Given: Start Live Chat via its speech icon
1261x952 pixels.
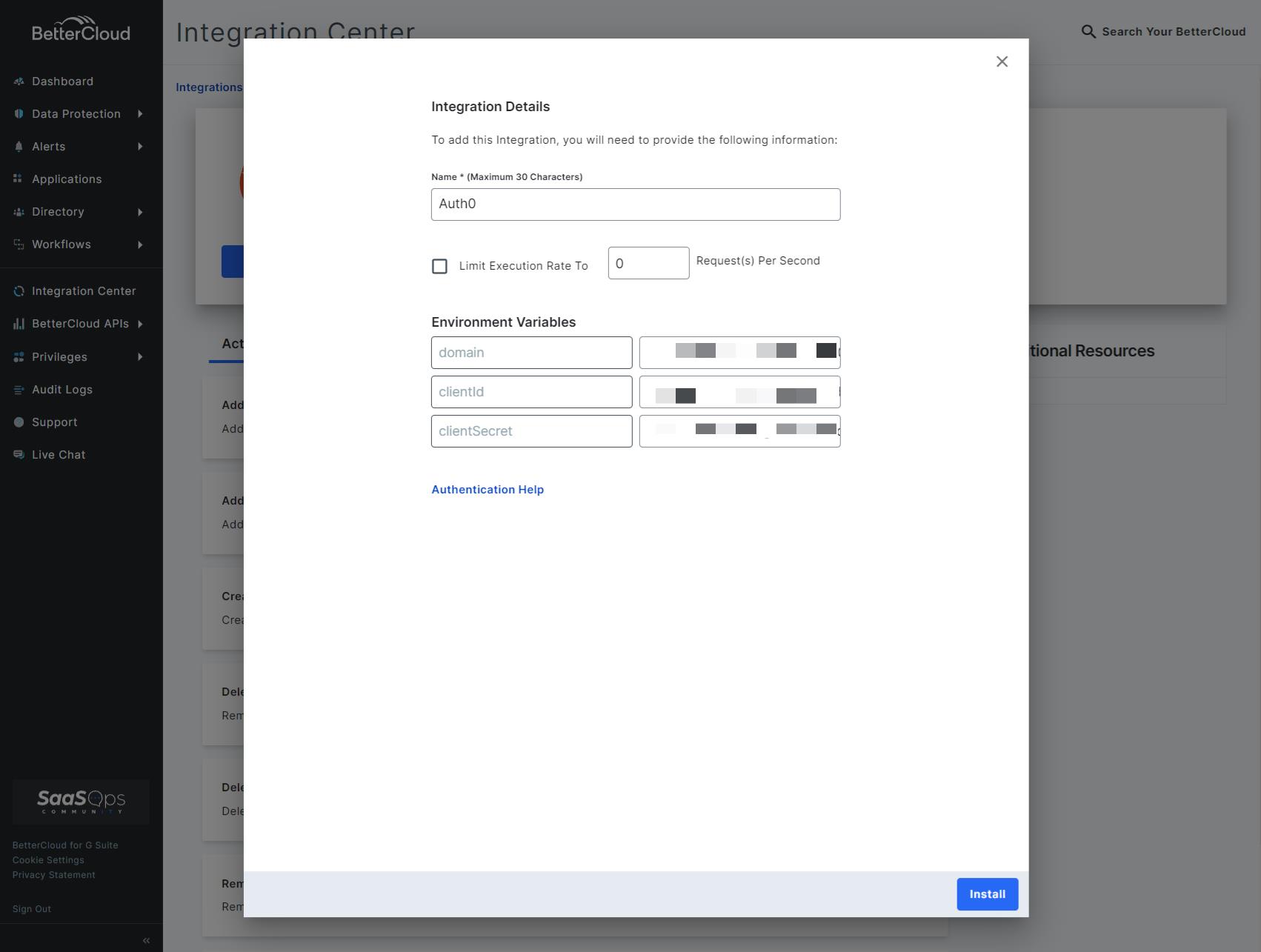Looking at the screenshot, I should point(19,454).
